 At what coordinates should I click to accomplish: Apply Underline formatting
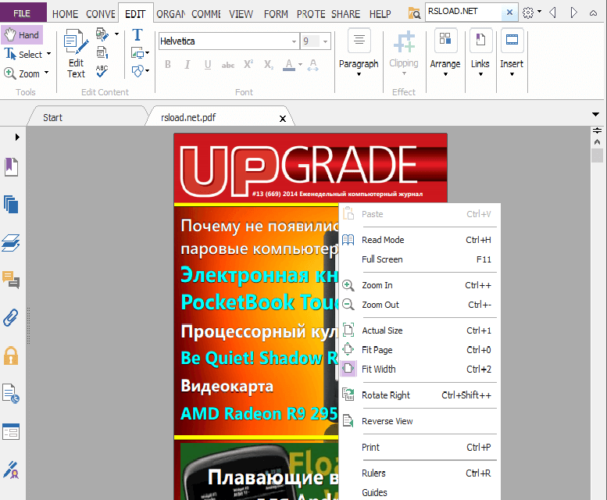207,64
